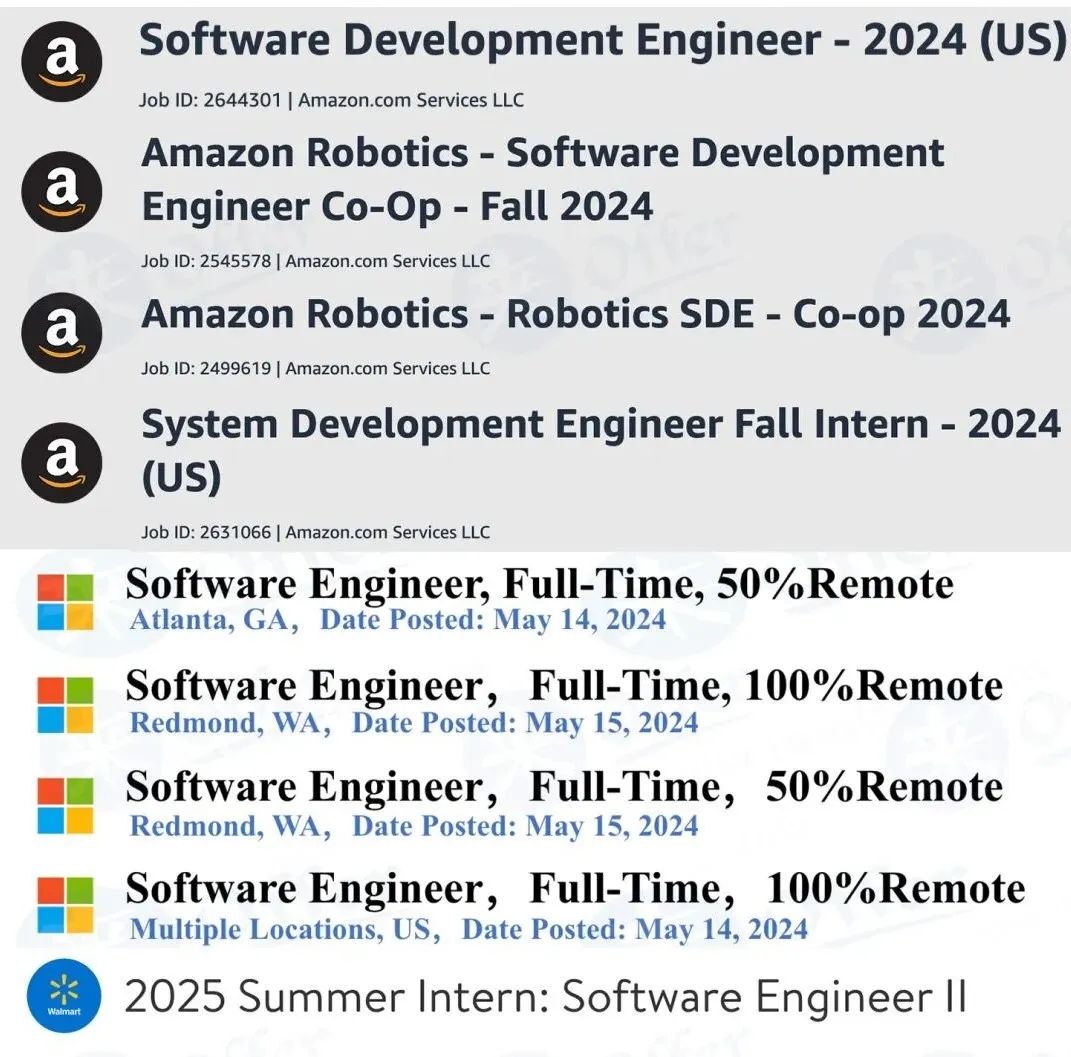The height and width of the screenshot is (1057, 1071).
Task: Open the Multiple Locations 100%Remote listing
Action: tap(575, 888)
